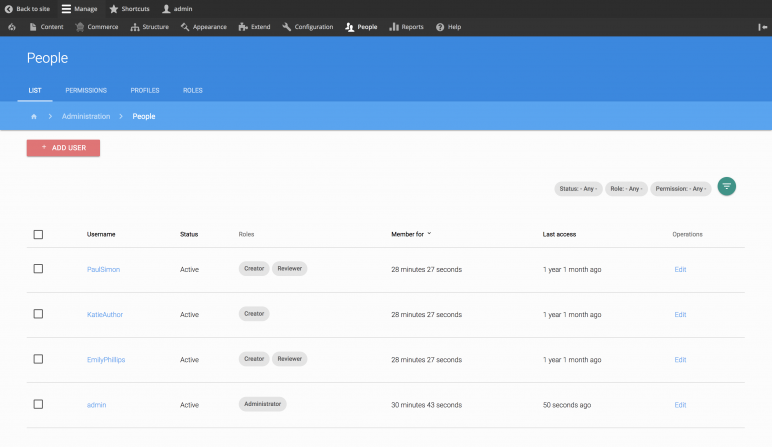Switch to the Permissions tab
This screenshot has height=447, width=772.
pos(86,90)
